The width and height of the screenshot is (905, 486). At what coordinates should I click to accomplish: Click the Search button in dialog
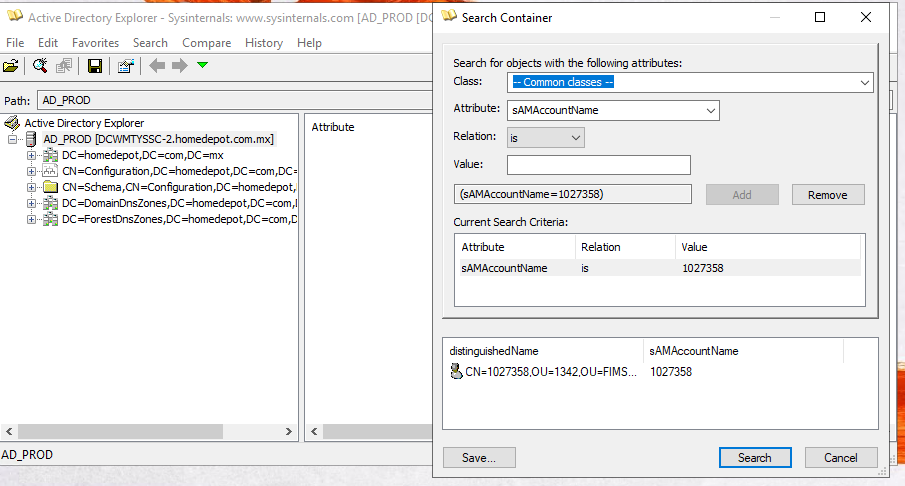[x=755, y=458]
